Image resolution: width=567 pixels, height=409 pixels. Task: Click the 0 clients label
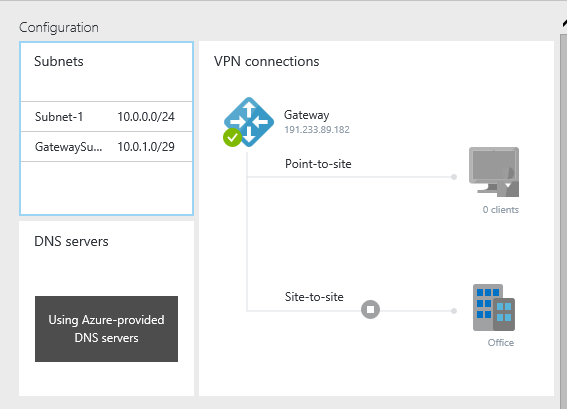501,210
